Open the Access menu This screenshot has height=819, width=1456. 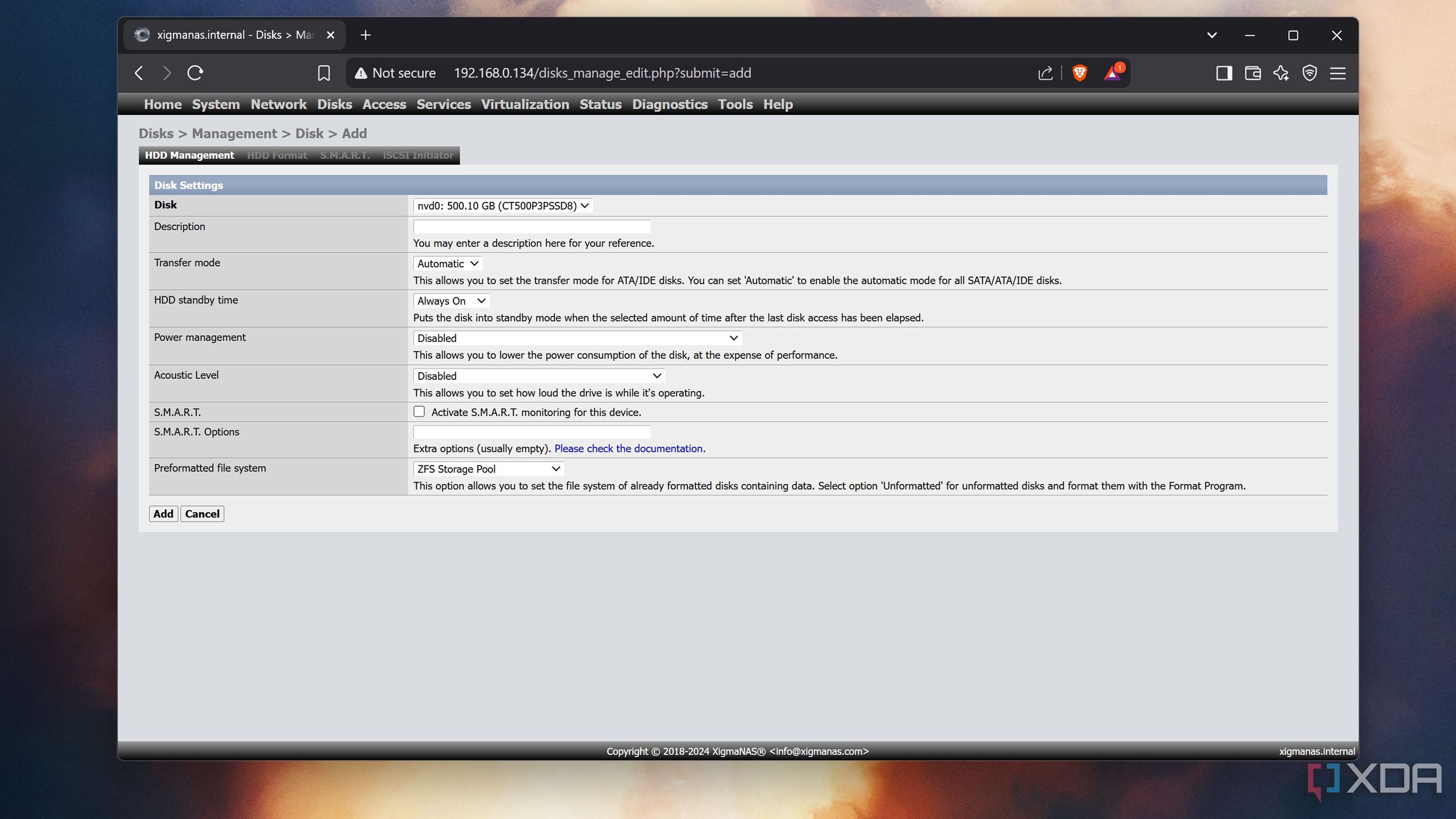384,105
